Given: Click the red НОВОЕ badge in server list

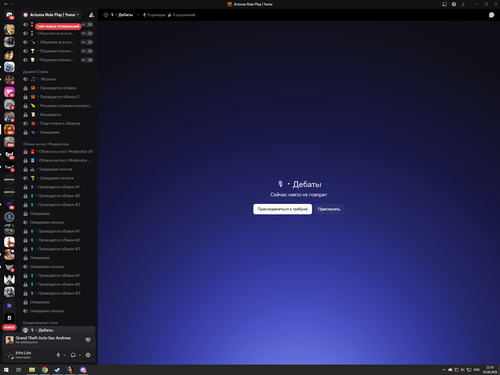Looking at the screenshot, I should (x=9, y=327).
